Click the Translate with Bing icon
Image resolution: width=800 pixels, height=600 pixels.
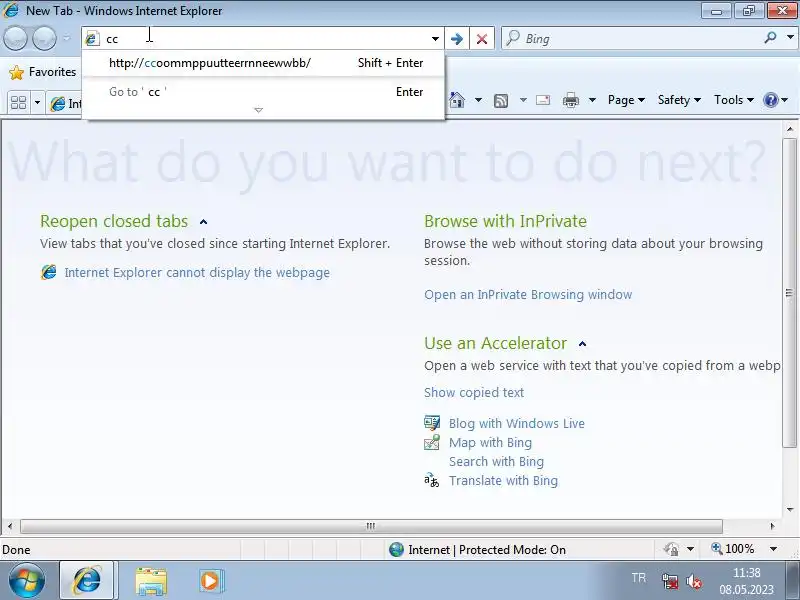tap(432, 480)
